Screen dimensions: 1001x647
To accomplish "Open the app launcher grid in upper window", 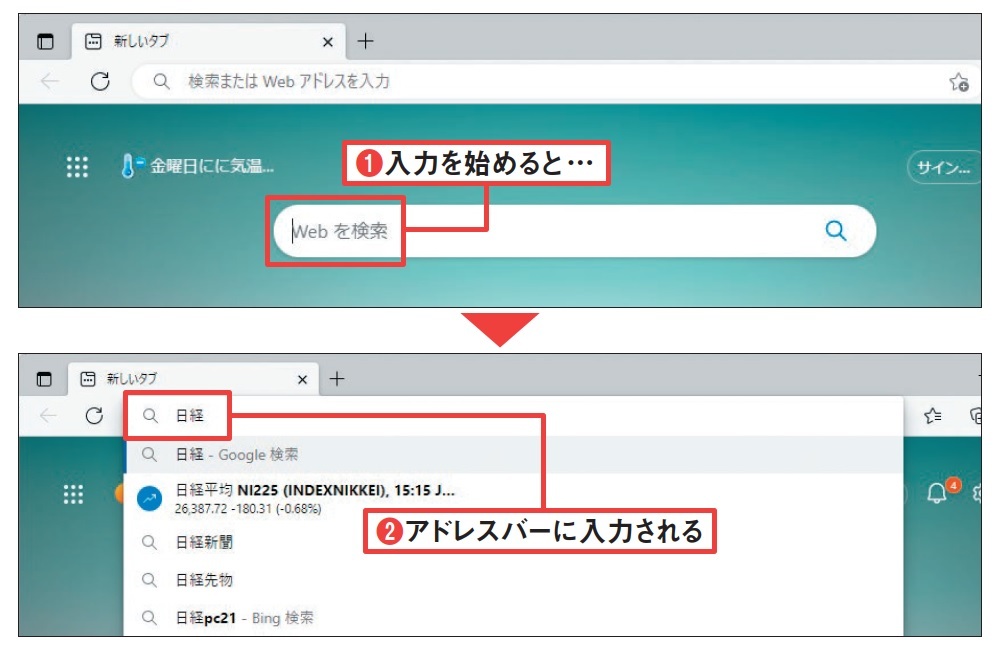I will 77,167.
